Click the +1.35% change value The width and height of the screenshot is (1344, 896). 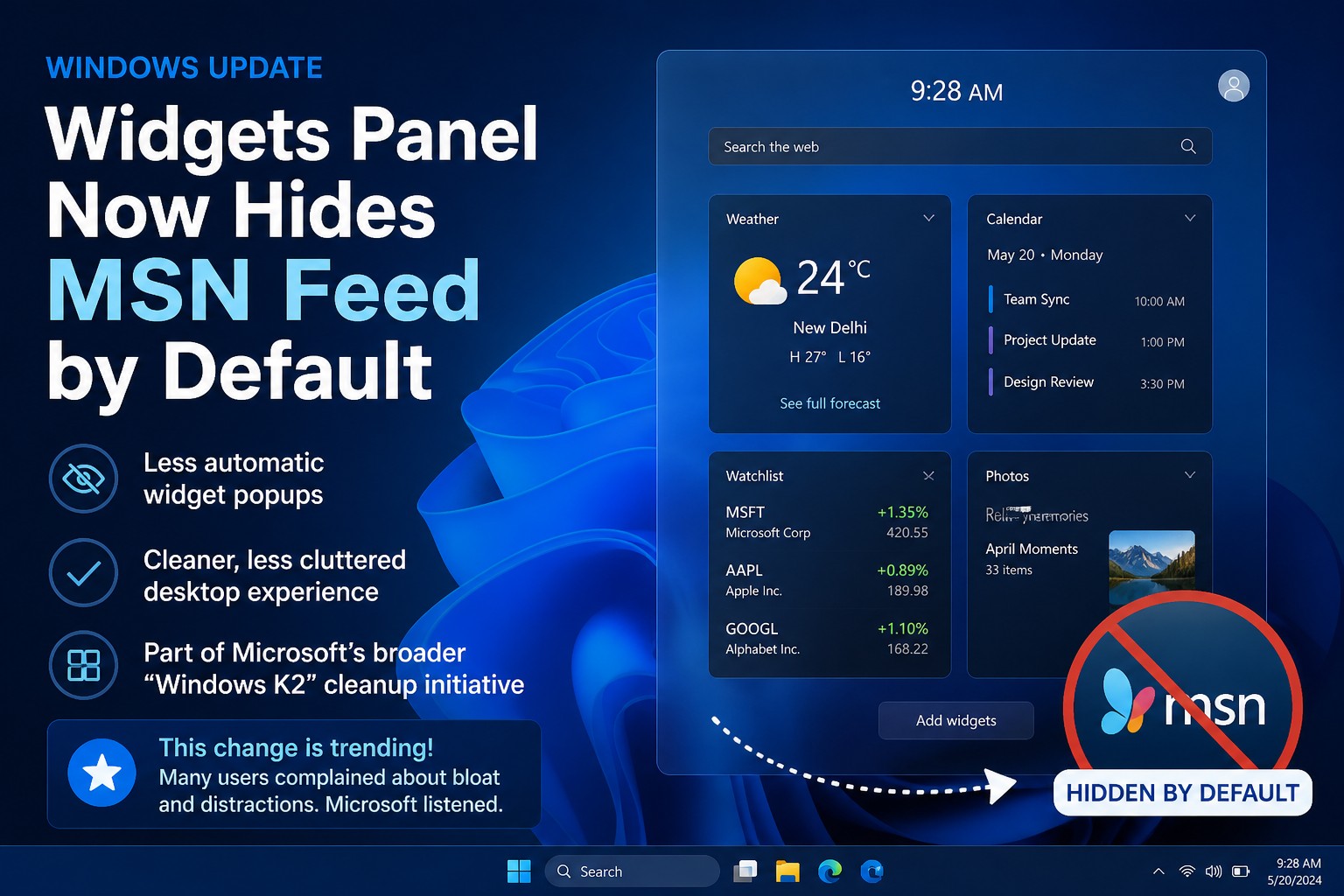pyautogui.click(x=902, y=512)
